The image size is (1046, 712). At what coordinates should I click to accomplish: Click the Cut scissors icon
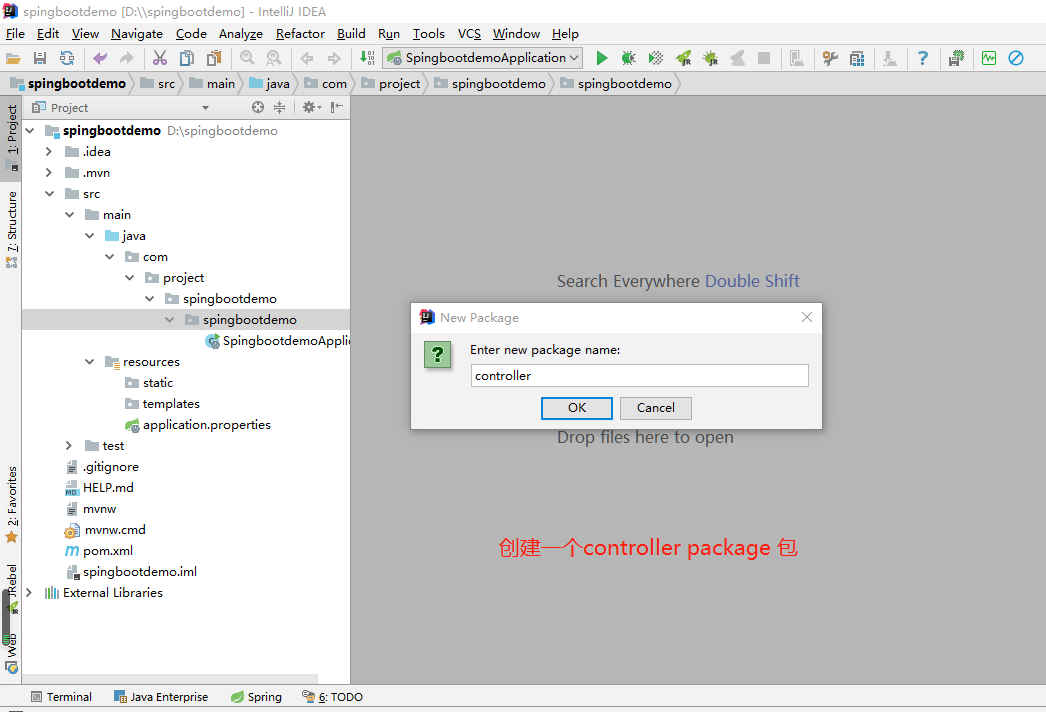[x=159, y=59]
